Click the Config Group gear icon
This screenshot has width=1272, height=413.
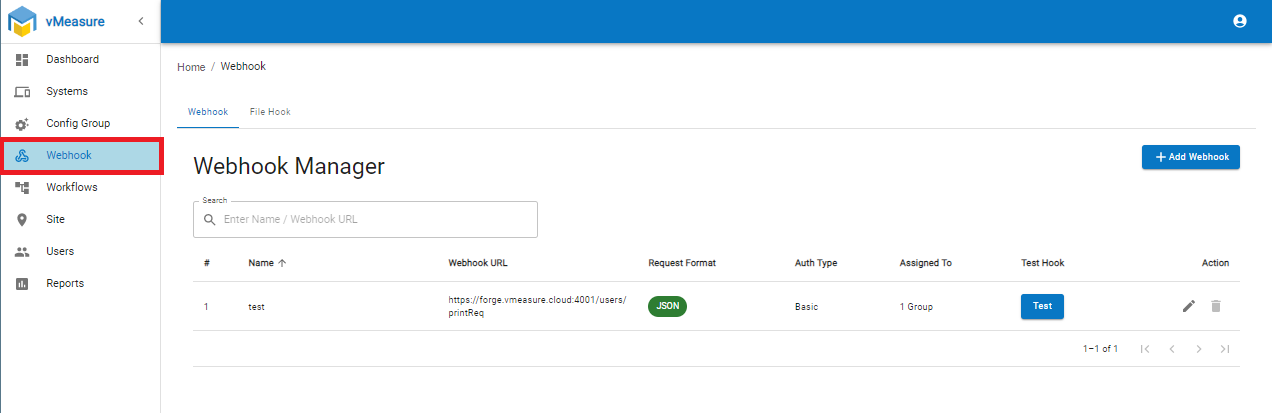point(22,124)
